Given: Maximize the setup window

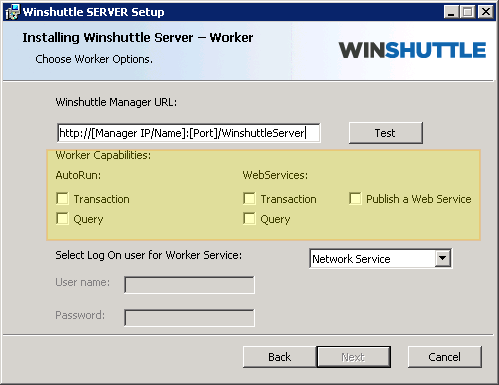Looking at the screenshot, I should coord(468,12).
